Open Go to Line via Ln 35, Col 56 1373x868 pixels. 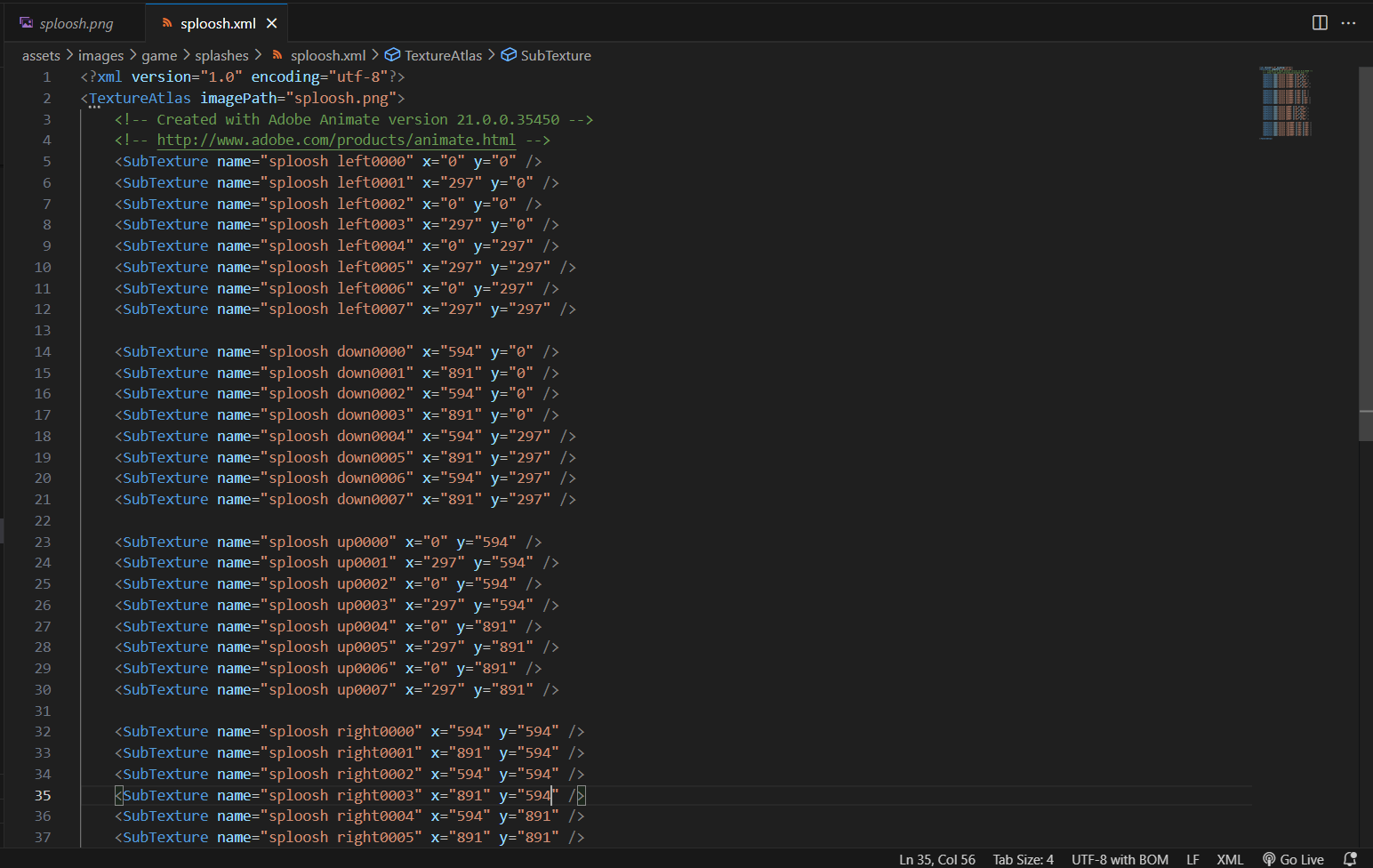click(x=936, y=858)
